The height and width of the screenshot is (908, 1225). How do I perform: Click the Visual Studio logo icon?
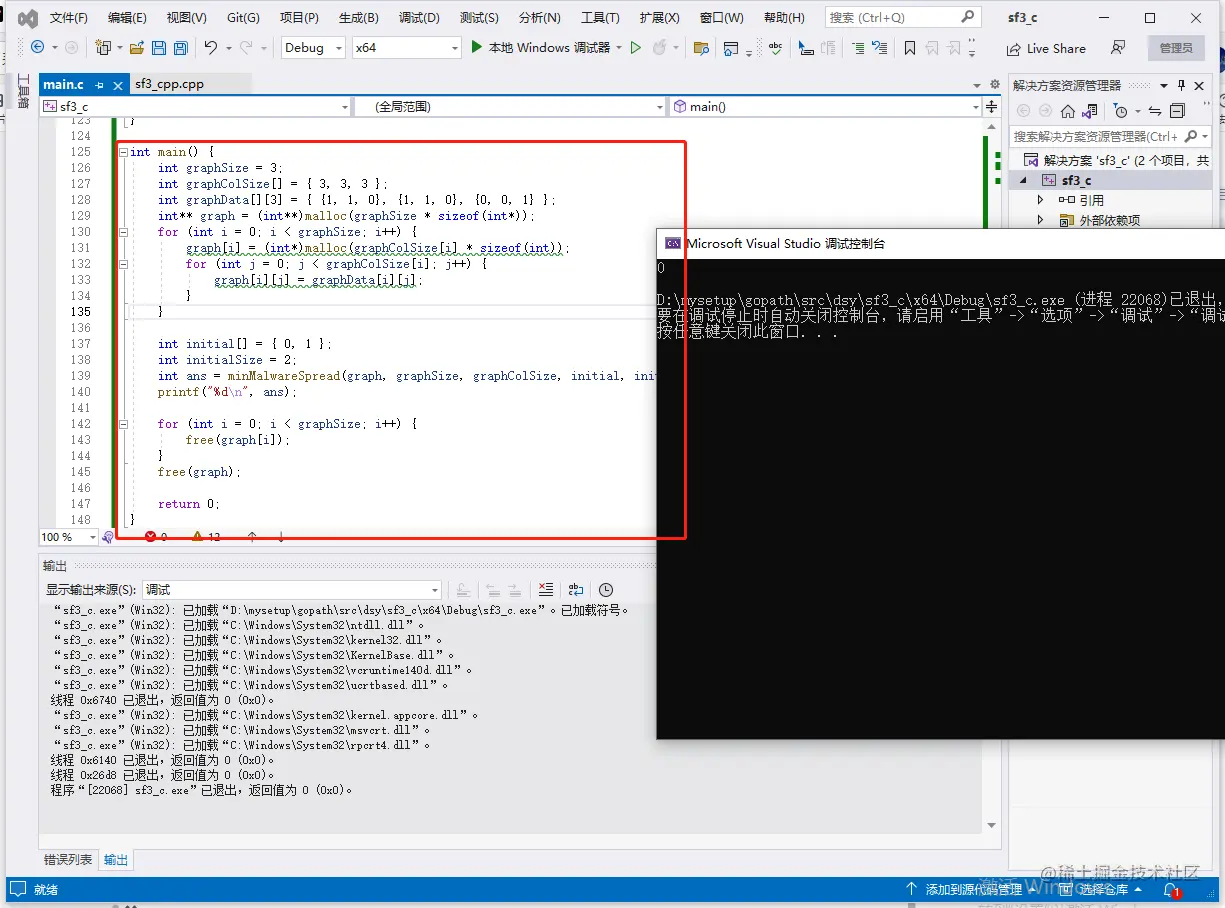[x=27, y=18]
